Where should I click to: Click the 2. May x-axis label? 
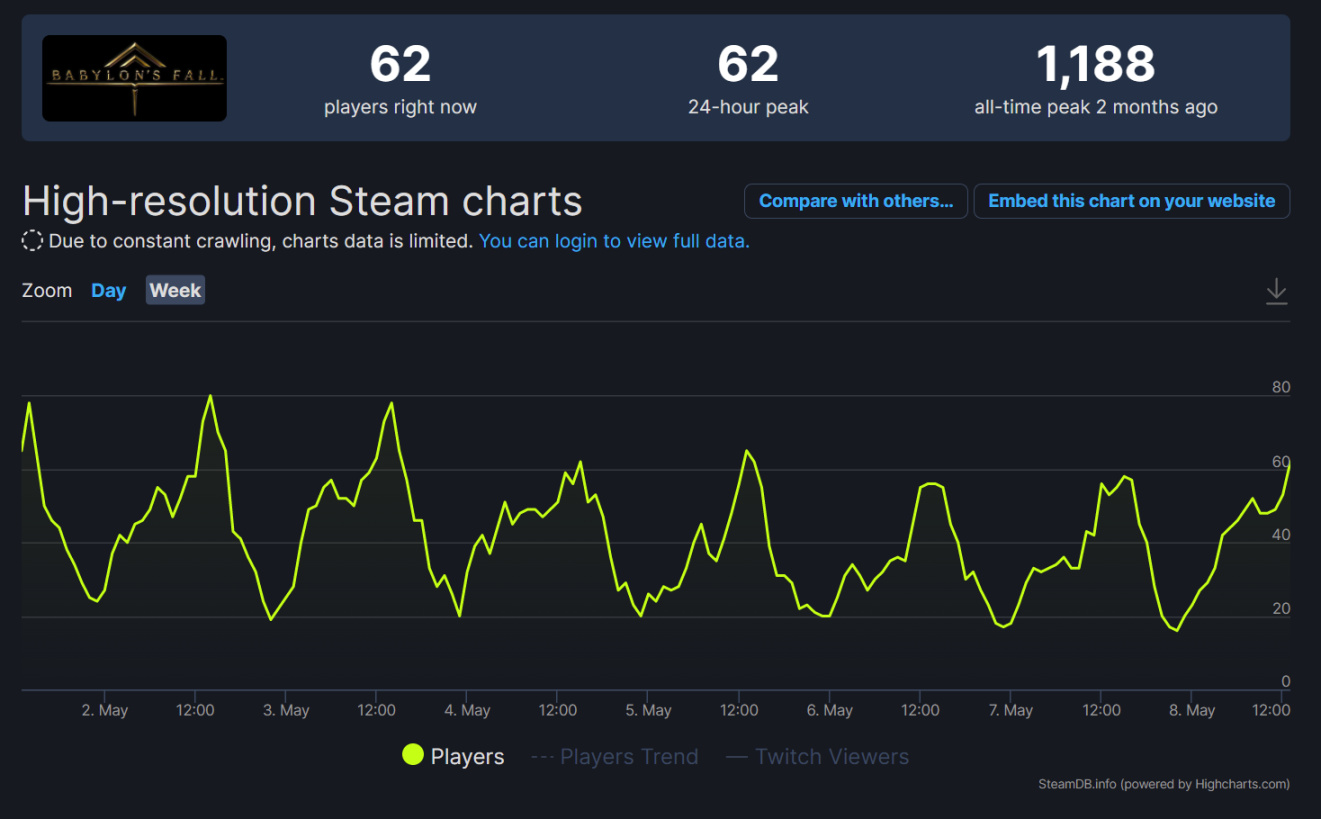point(105,710)
